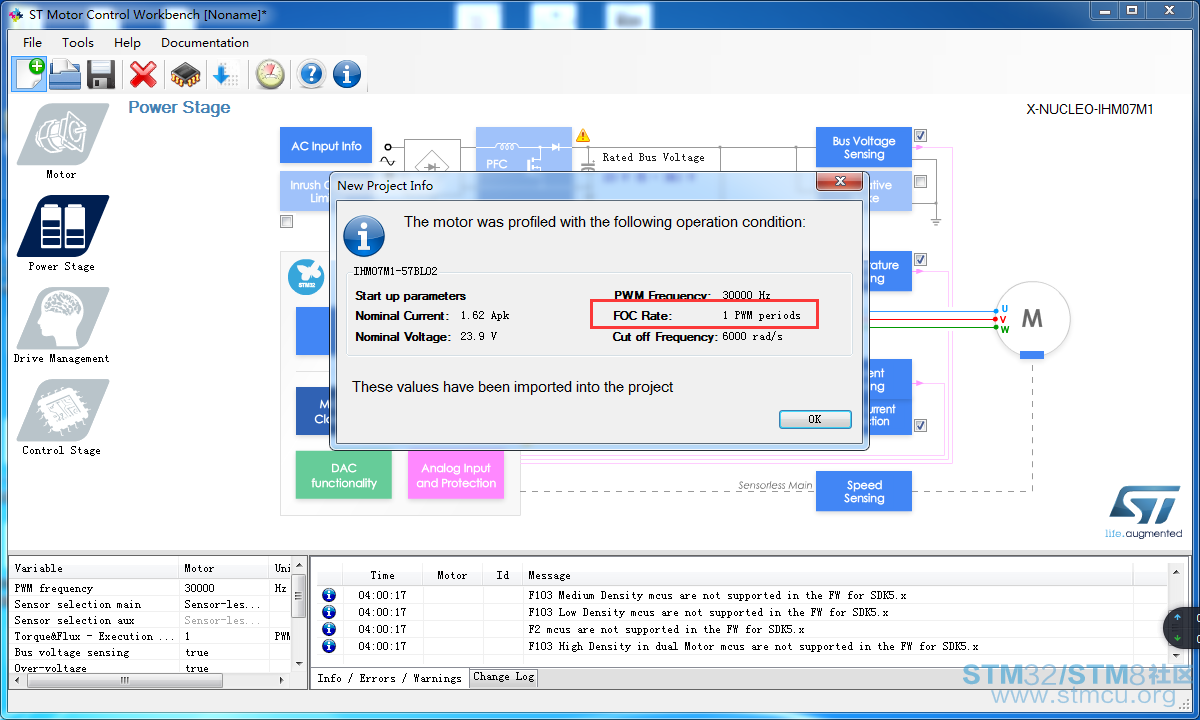Open the Analog Input and Protection block
The image size is (1200, 720).
click(456, 475)
